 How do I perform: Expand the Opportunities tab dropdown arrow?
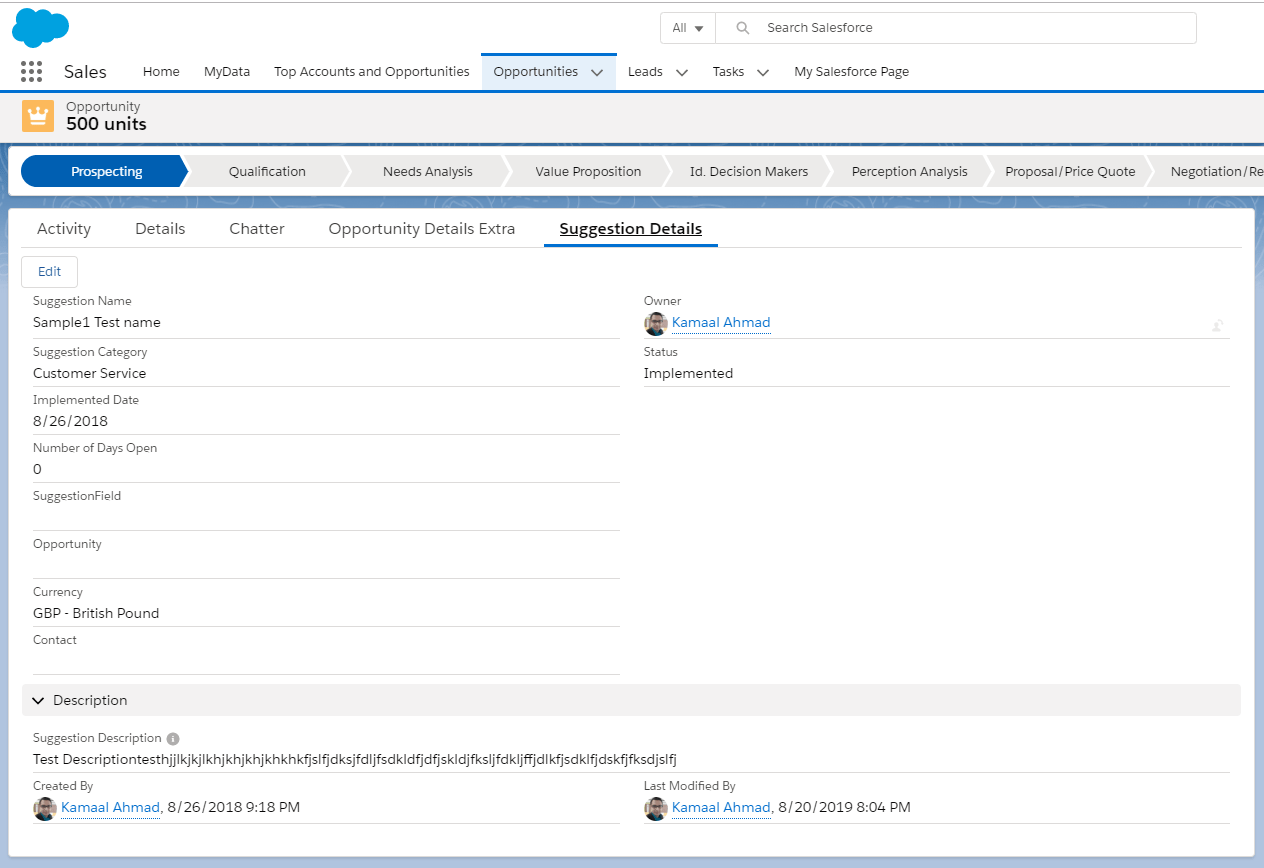click(x=597, y=73)
